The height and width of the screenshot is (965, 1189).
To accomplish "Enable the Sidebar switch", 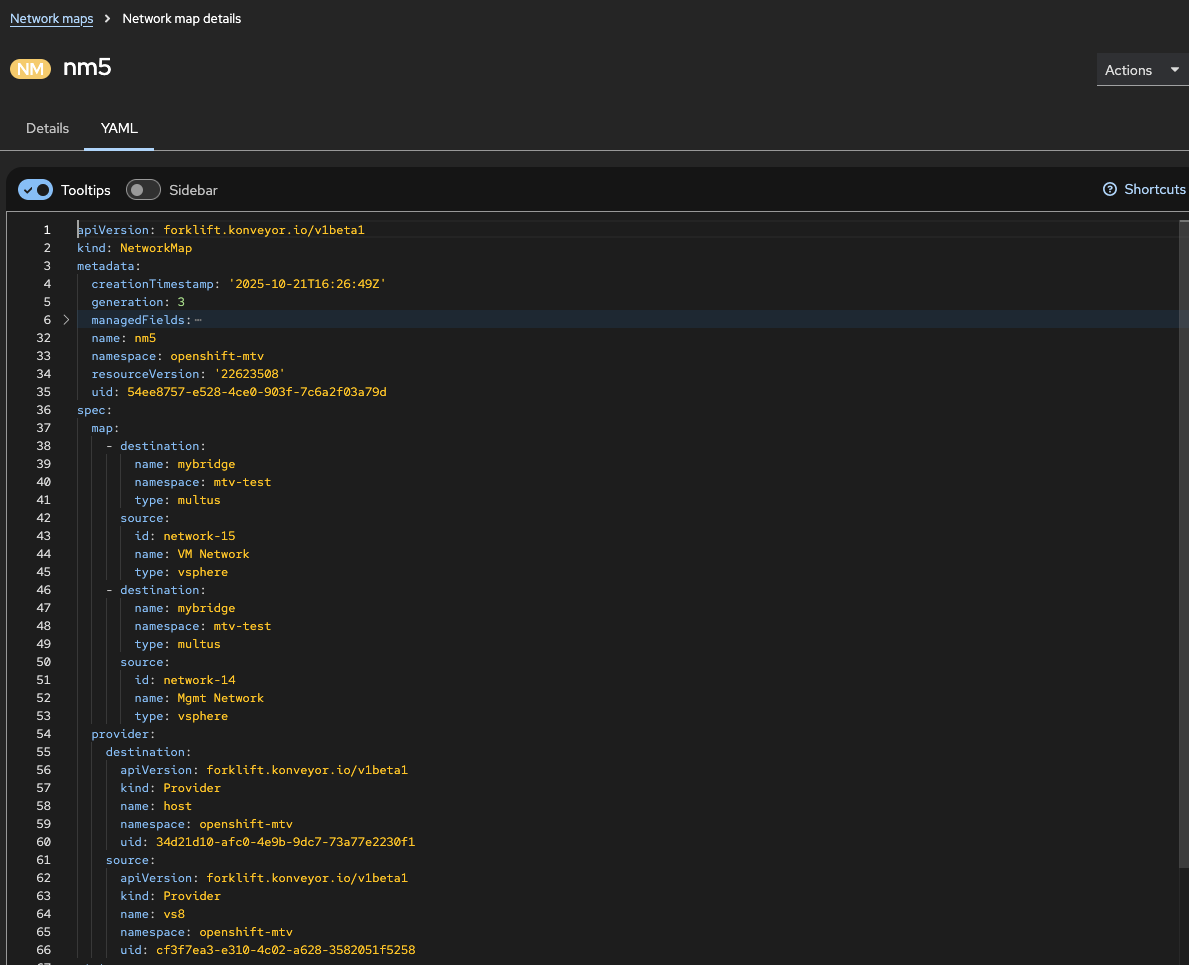I will pyautogui.click(x=143, y=190).
